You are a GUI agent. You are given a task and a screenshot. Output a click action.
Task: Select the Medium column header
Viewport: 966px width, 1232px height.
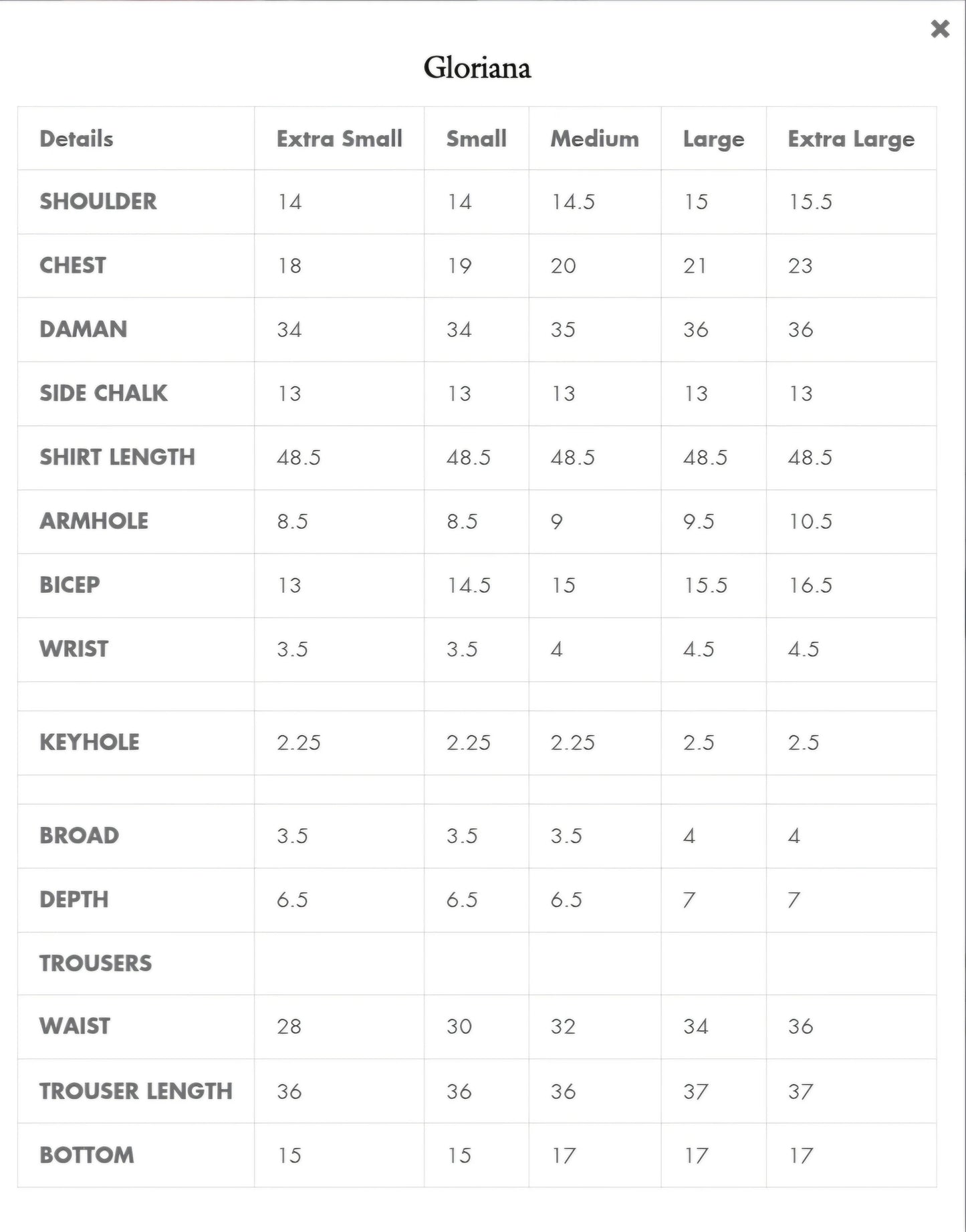(x=594, y=139)
